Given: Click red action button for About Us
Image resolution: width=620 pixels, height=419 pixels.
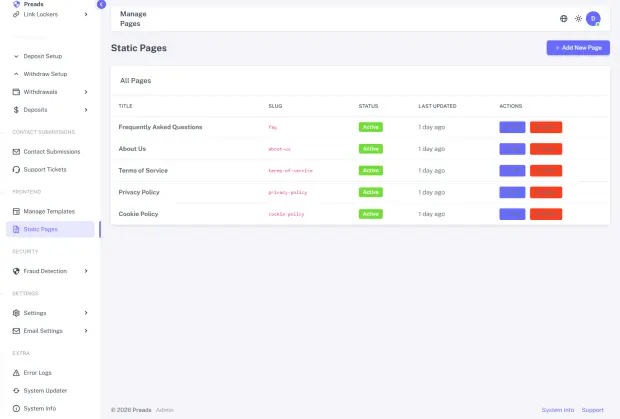Looking at the screenshot, I should coord(546,149).
